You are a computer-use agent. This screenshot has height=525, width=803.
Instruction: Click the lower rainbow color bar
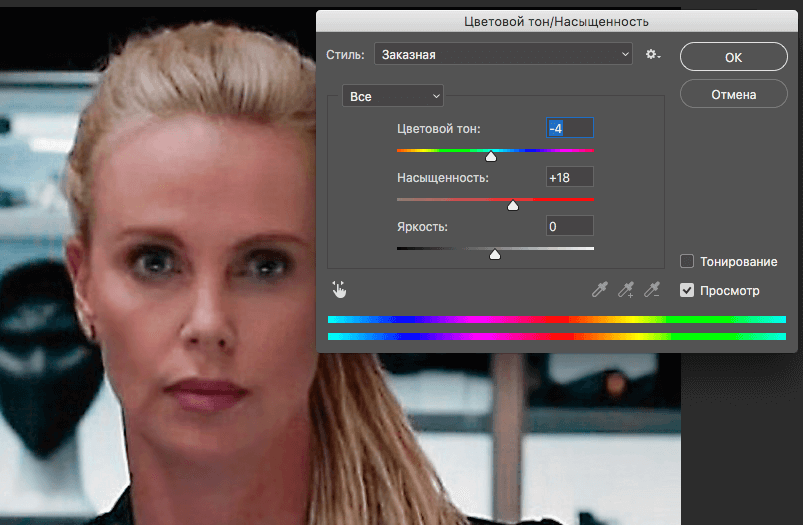[556, 337]
